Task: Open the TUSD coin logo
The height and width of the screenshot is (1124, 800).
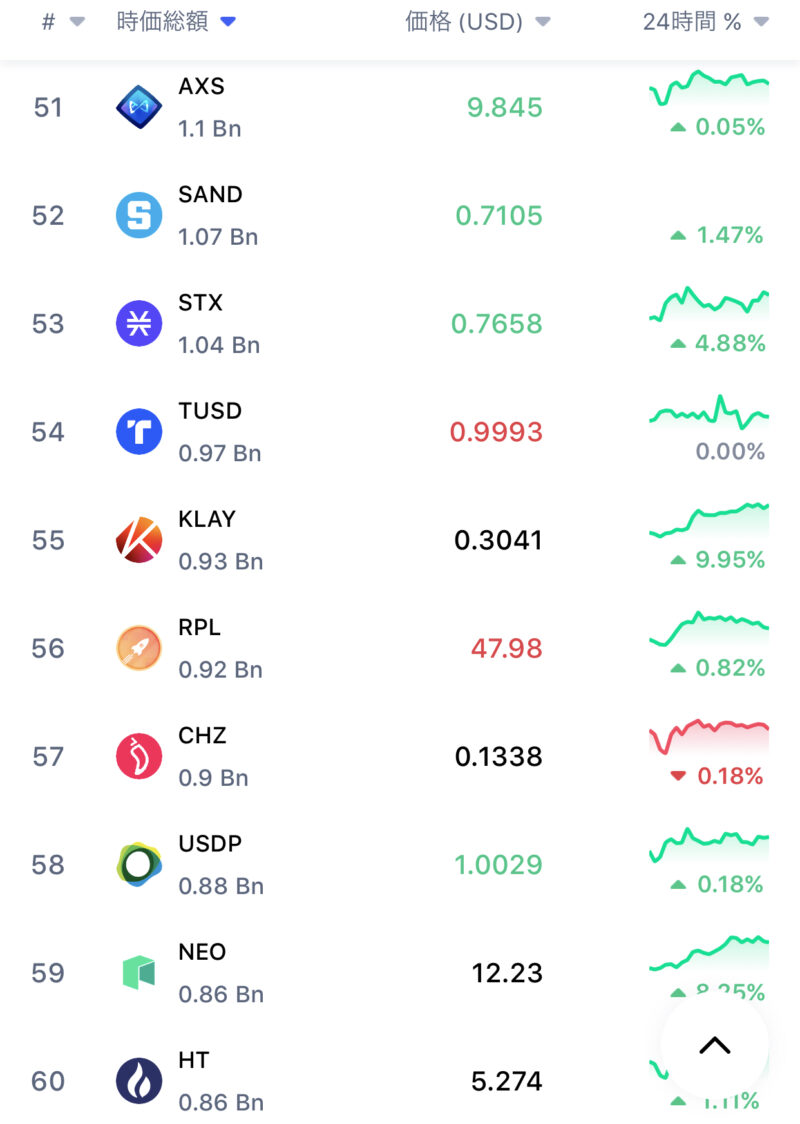Action: pyautogui.click(x=139, y=432)
